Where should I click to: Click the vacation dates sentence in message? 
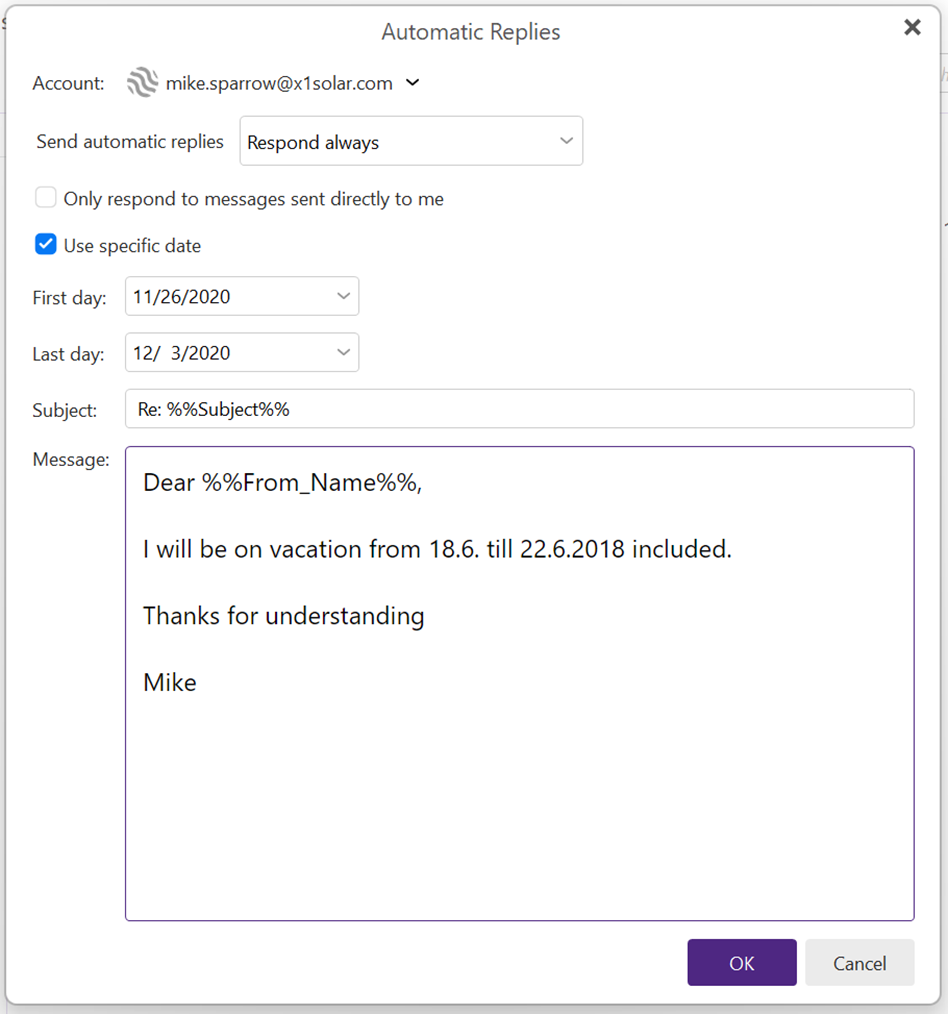tap(437, 549)
